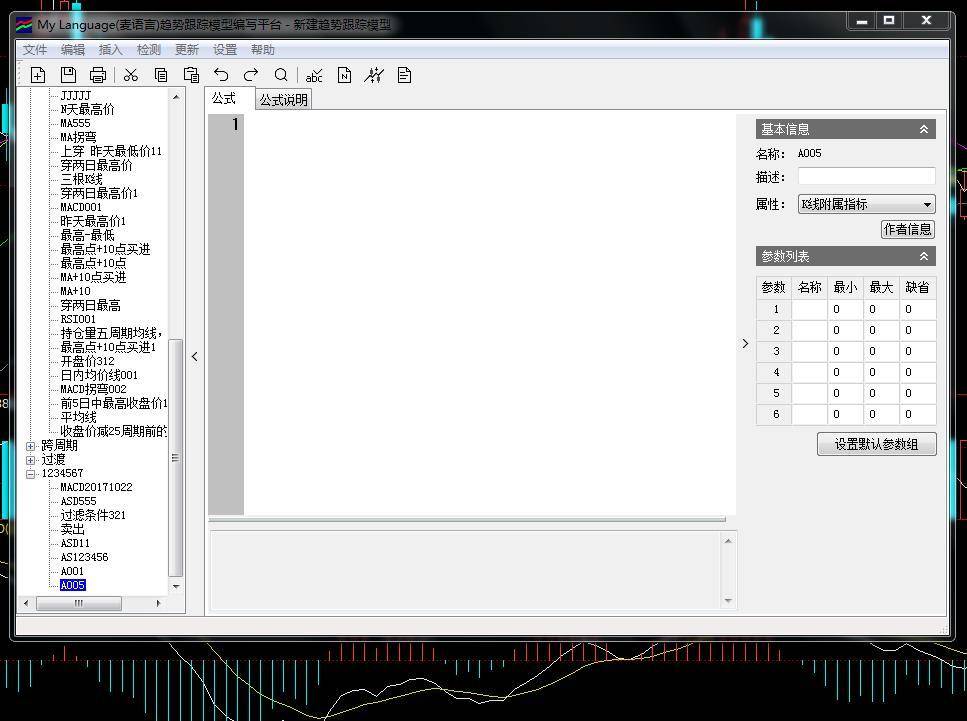This screenshot has height=721, width=967.
Task: Collapse the 基本信息 section
Action: click(x=924, y=130)
